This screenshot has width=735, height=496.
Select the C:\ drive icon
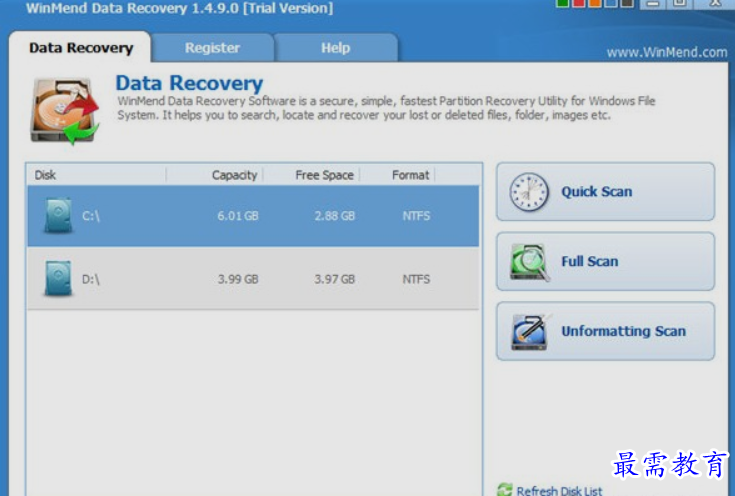pyautogui.click(x=58, y=216)
